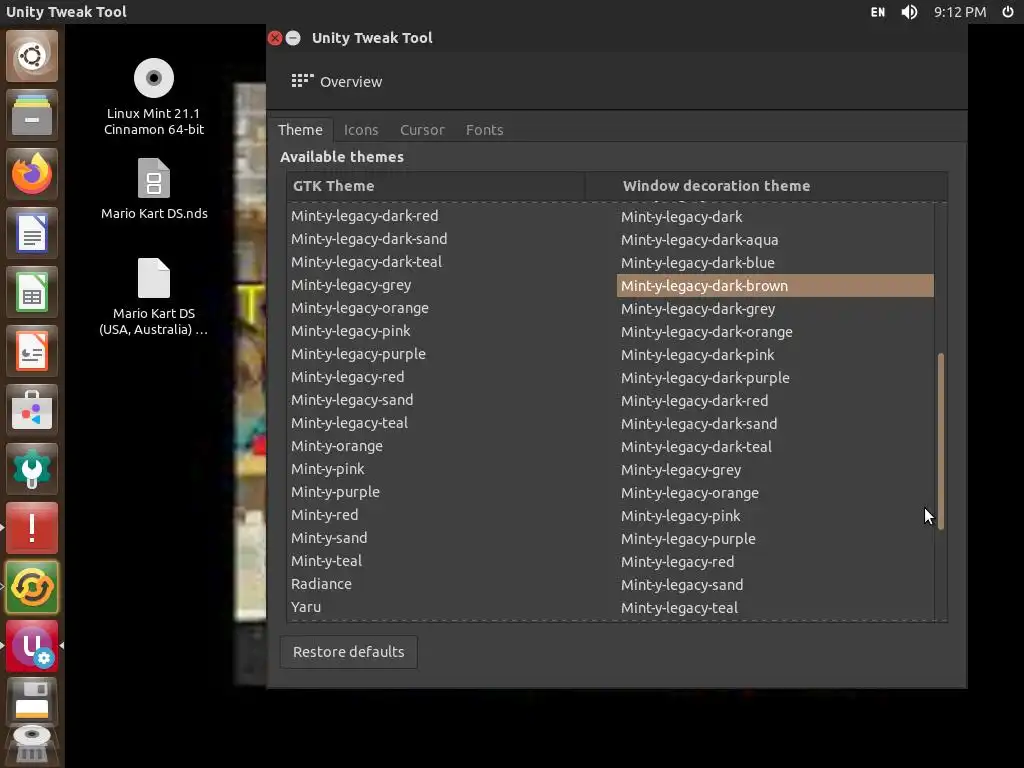Image resolution: width=1024 pixels, height=768 pixels.
Task: Select Mint-y-legacy-red window decoration
Action: [775, 562]
